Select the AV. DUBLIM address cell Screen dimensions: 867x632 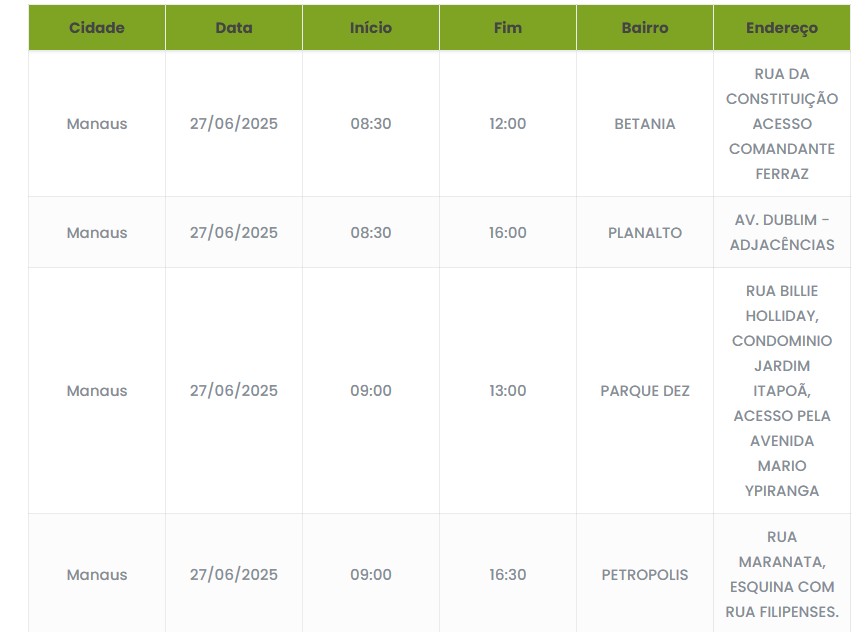[x=782, y=232]
